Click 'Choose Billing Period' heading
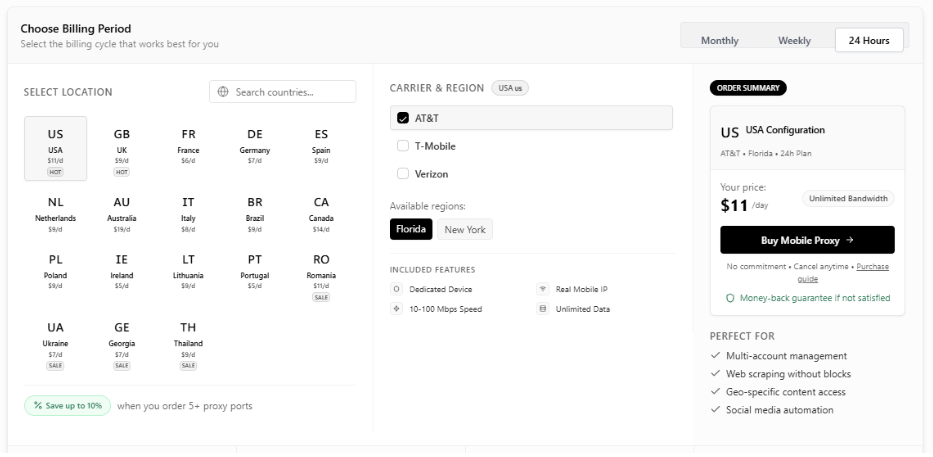Image resolution: width=933 pixels, height=457 pixels. 76,29
